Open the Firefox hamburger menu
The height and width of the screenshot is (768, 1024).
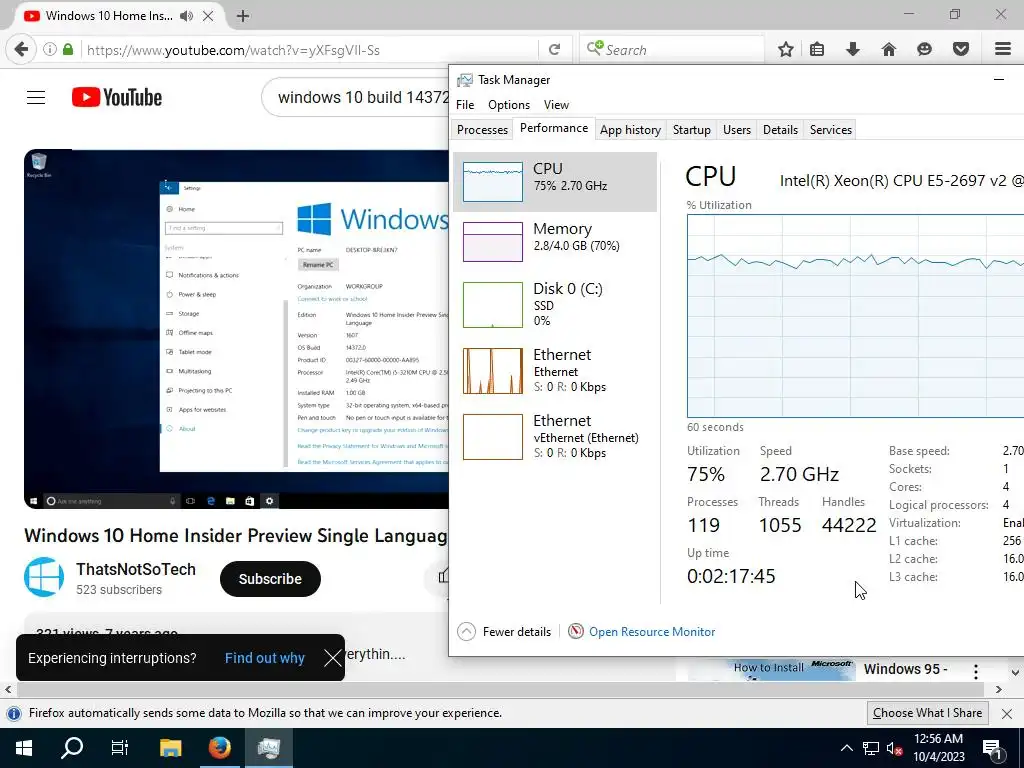point(1003,50)
